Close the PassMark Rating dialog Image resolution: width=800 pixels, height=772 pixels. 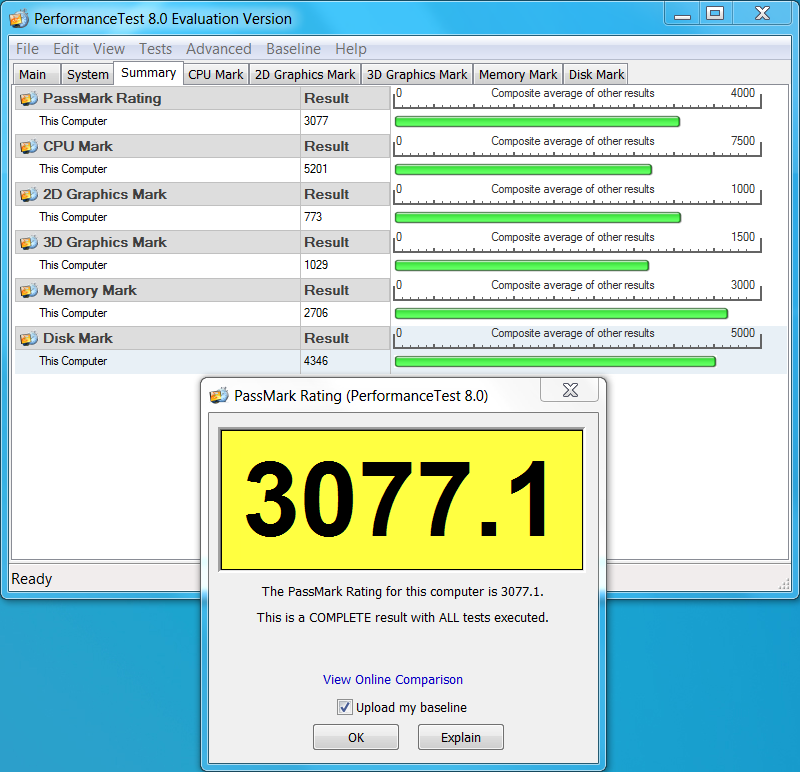pyautogui.click(x=571, y=390)
